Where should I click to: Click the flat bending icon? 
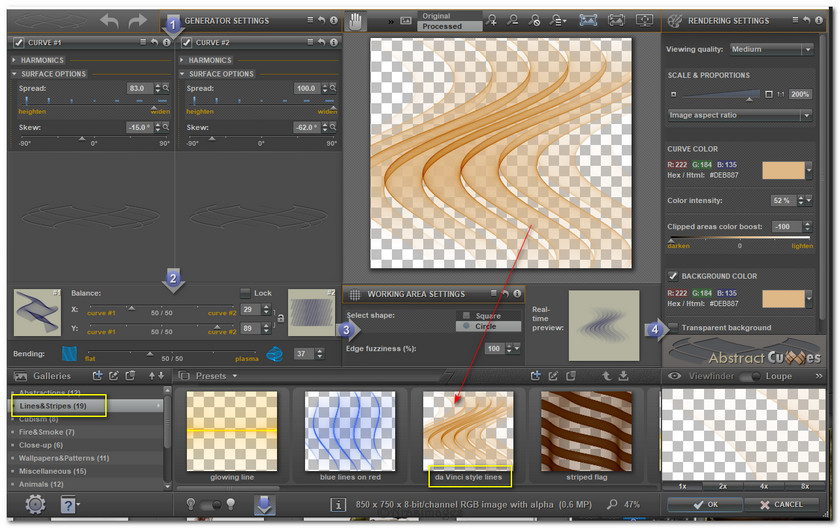70,353
